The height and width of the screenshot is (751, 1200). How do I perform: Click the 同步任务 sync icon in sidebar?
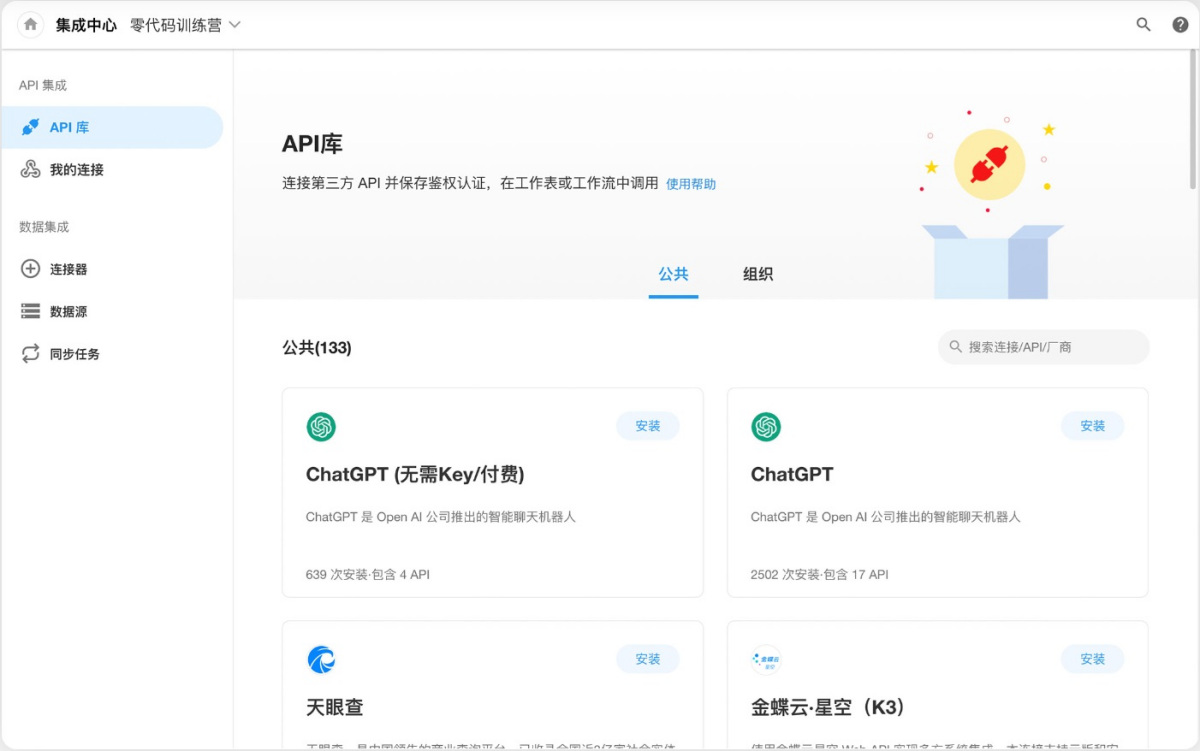coord(31,354)
